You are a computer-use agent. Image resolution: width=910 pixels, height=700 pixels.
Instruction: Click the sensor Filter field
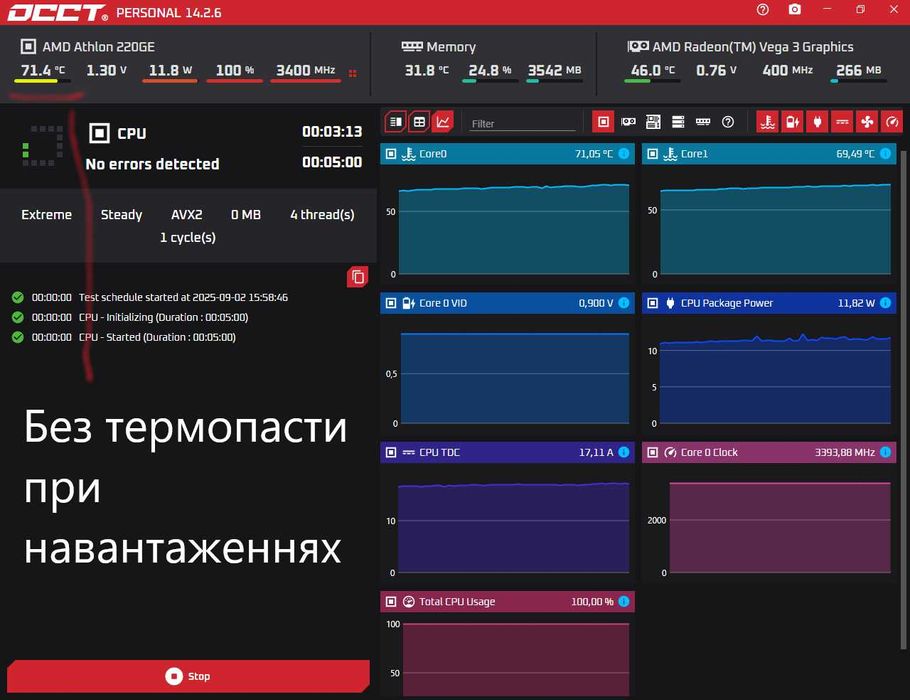521,123
